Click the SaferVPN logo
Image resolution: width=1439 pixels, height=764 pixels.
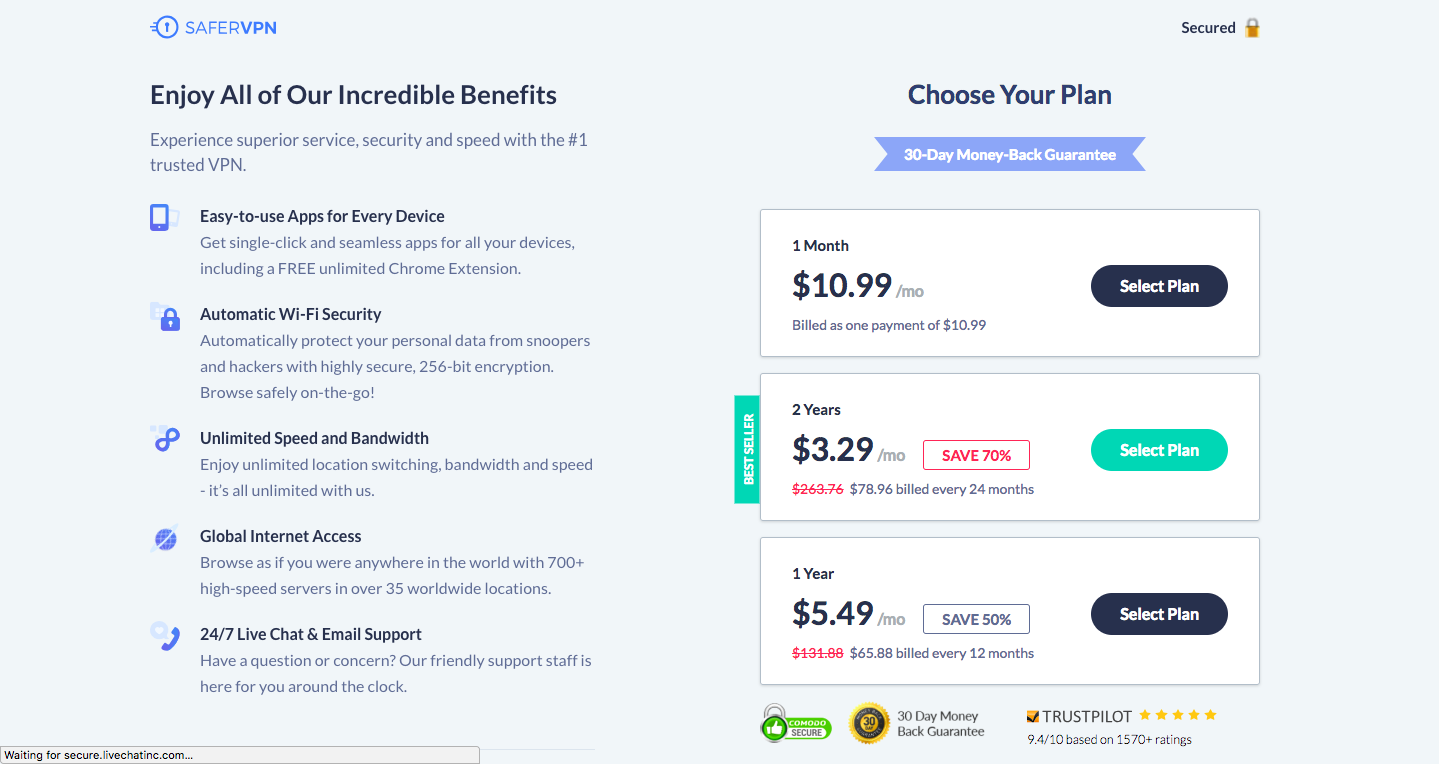point(213,28)
